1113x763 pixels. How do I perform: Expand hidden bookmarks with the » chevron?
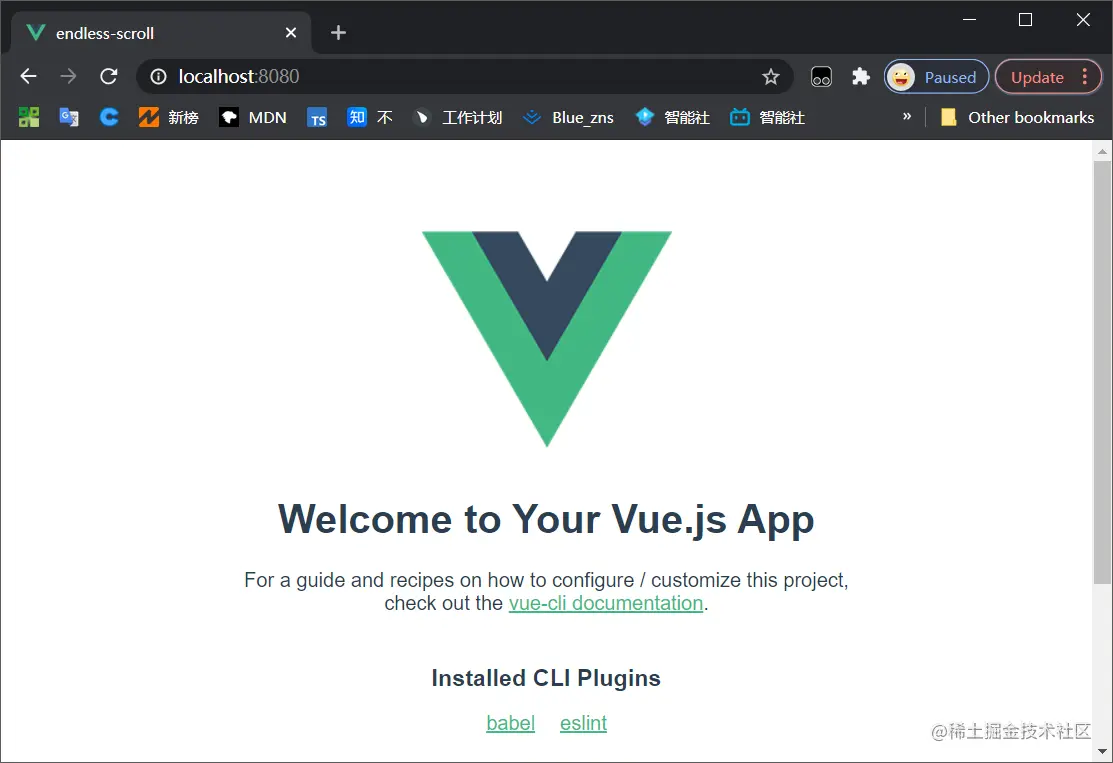pyautogui.click(x=906, y=116)
